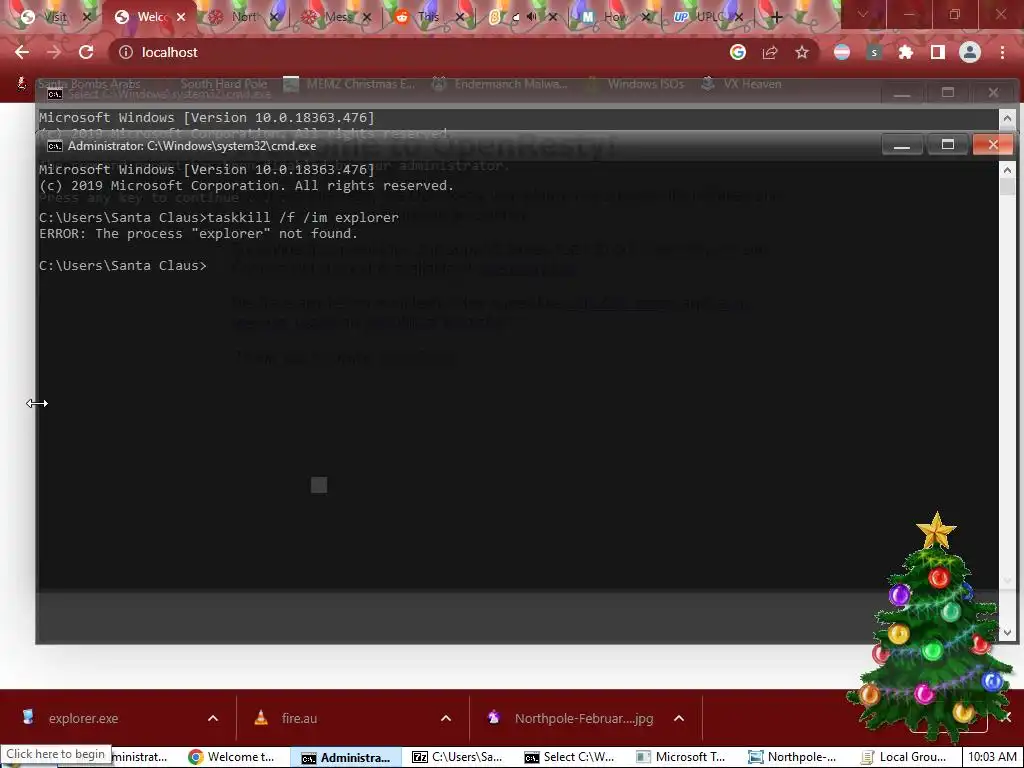The width and height of the screenshot is (1024, 768).
Task: Expand explorer.exe download options chevron
Action: tap(213, 718)
